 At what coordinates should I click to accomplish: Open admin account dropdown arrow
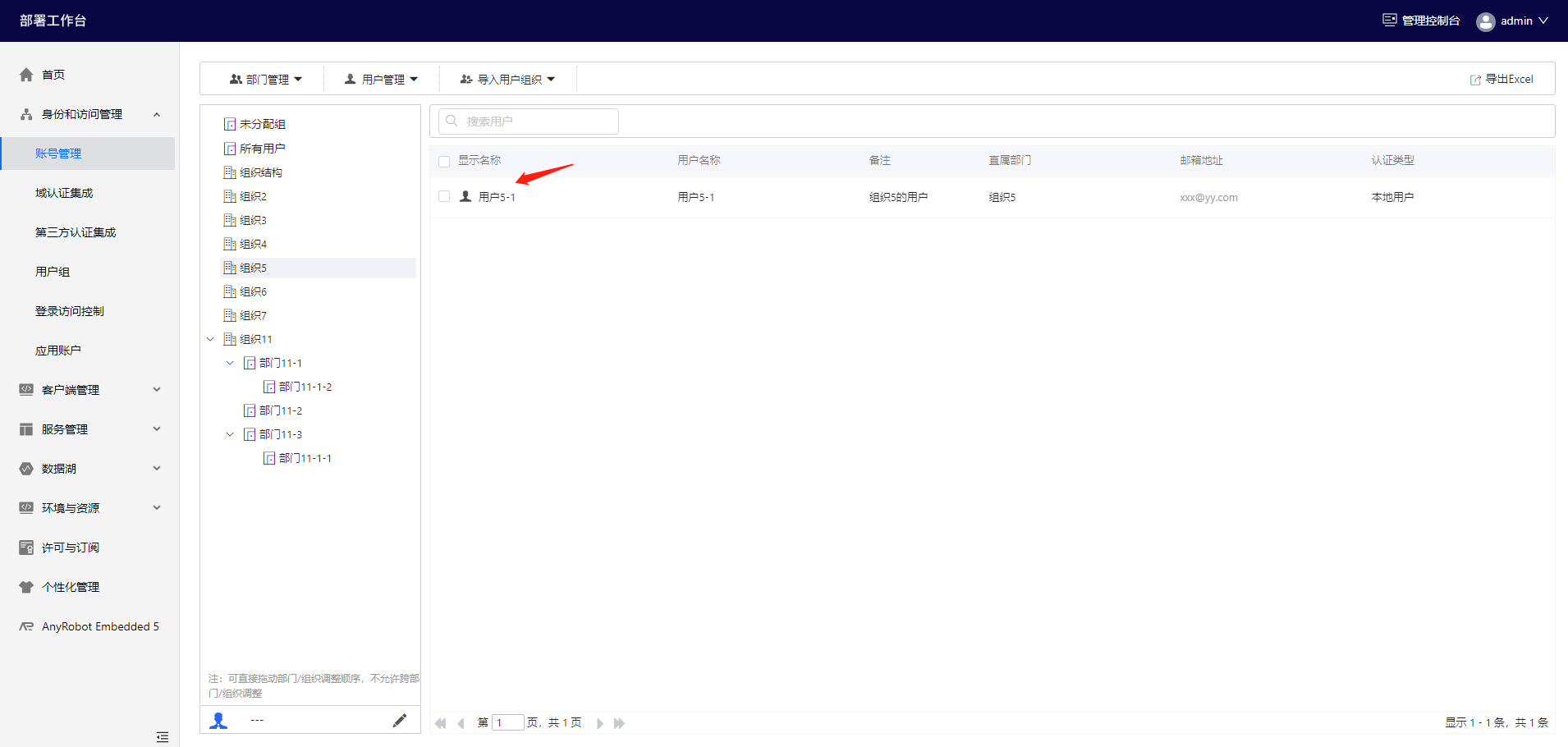click(1543, 21)
